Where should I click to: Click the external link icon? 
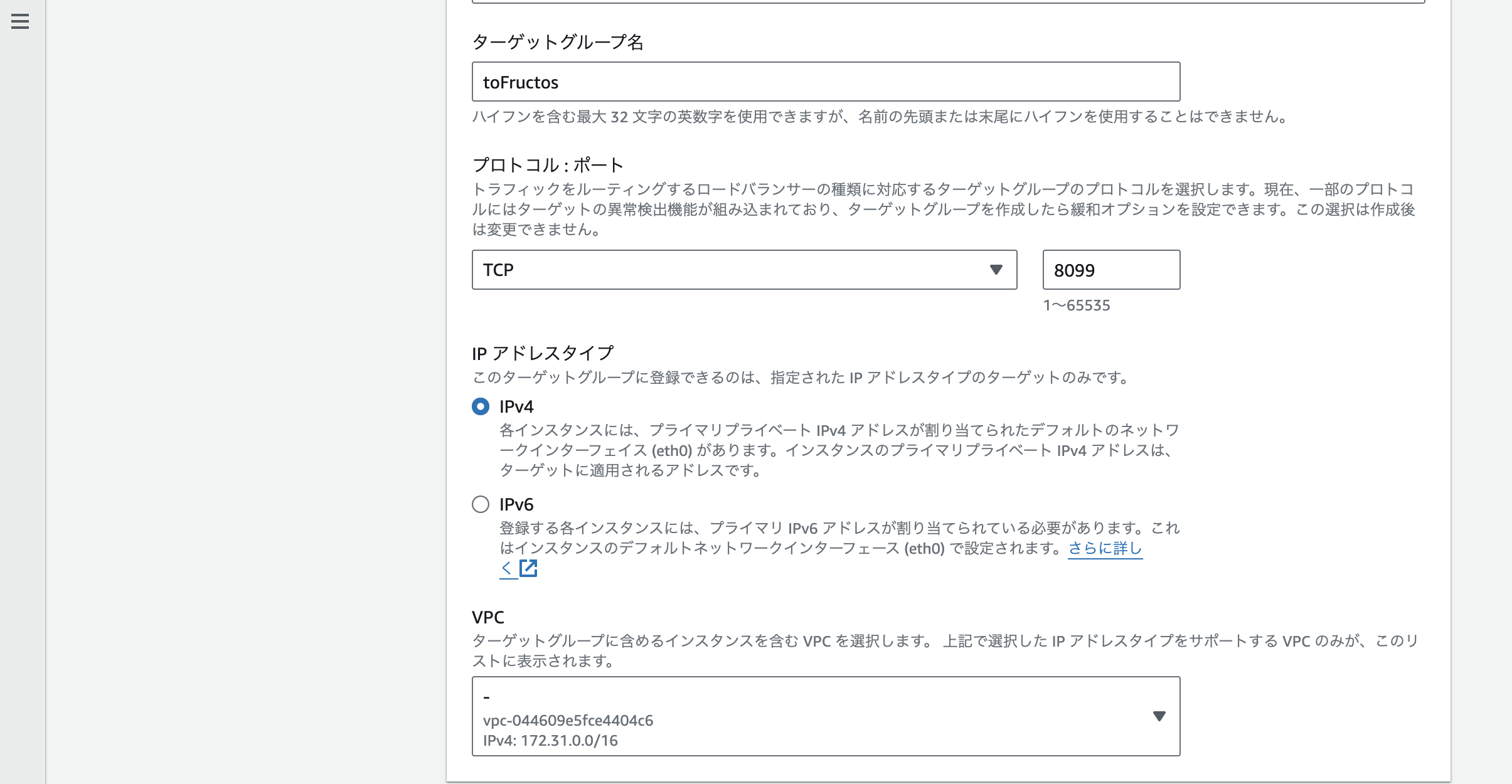point(528,568)
